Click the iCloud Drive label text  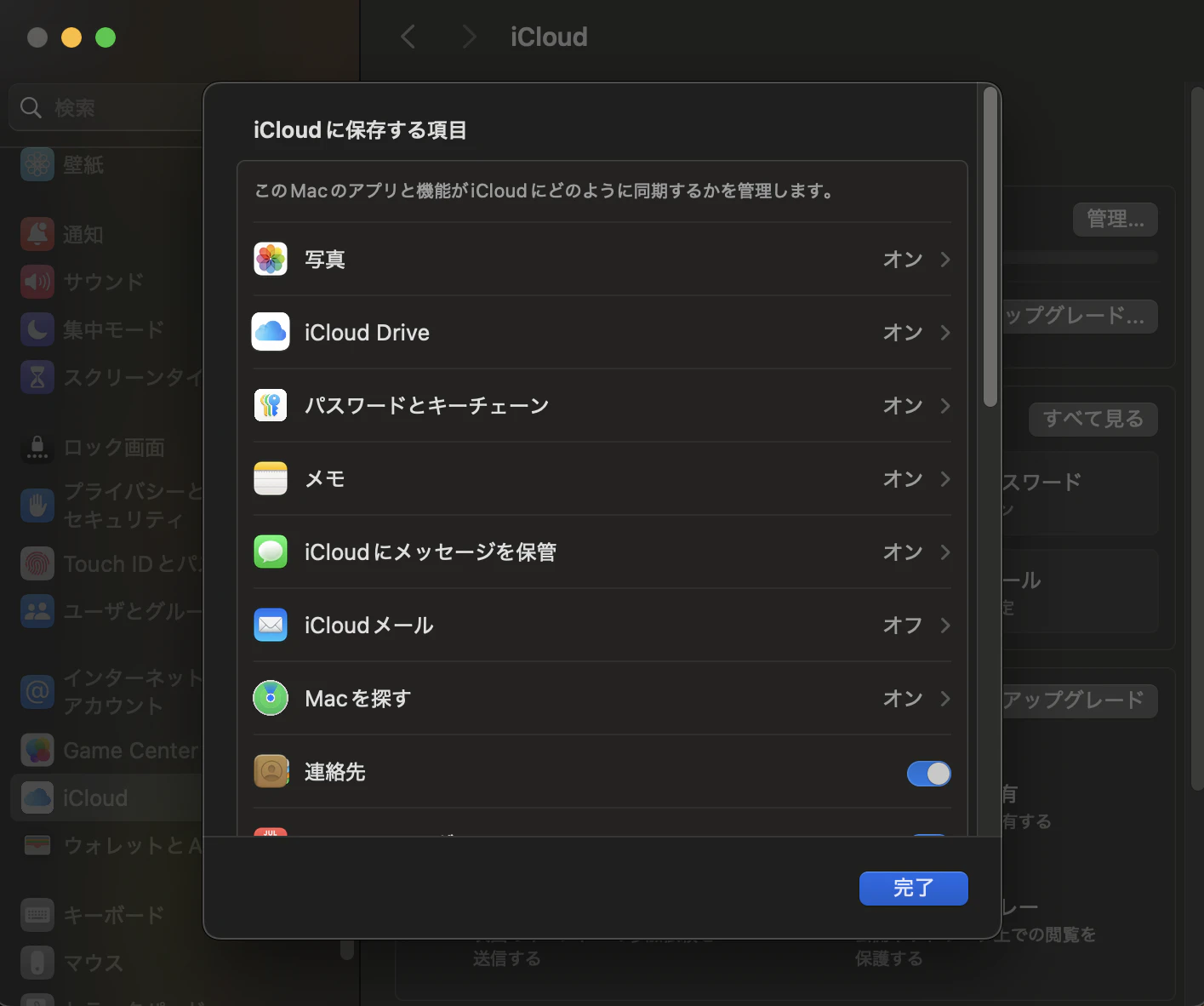pos(367,332)
